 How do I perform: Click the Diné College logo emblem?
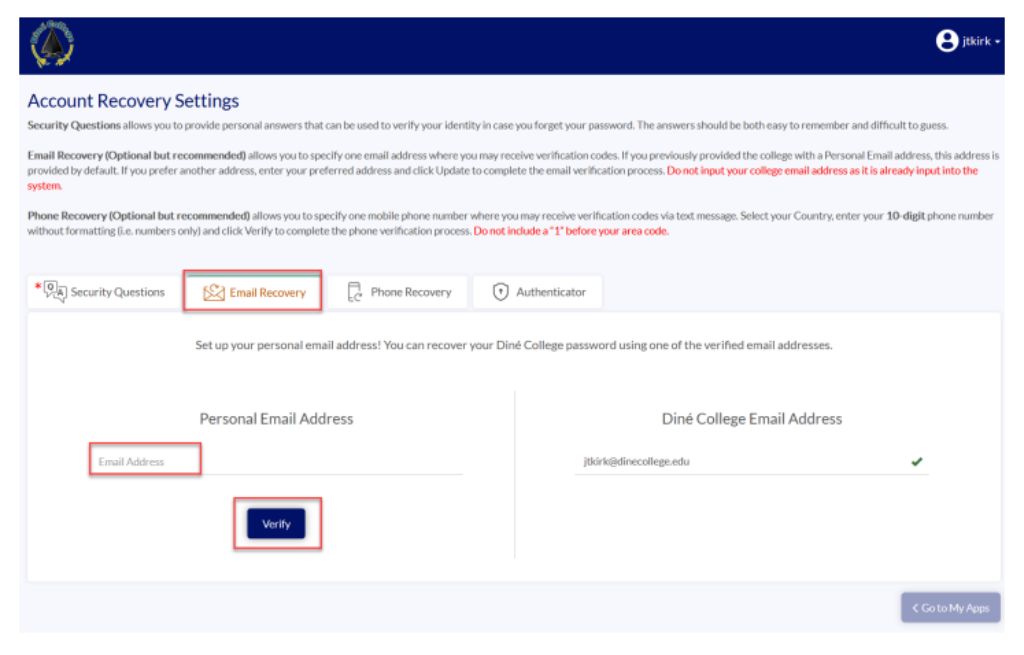coord(52,44)
